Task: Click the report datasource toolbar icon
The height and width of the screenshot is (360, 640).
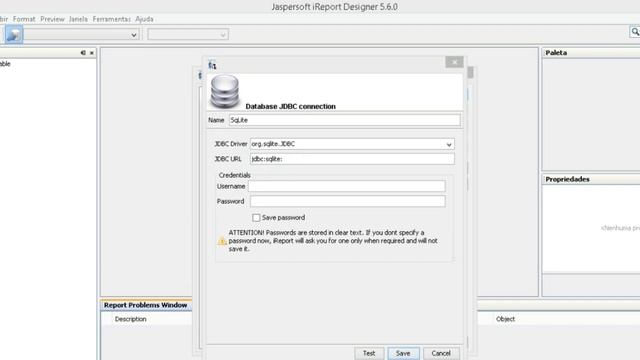Action: pyautogui.click(x=14, y=35)
